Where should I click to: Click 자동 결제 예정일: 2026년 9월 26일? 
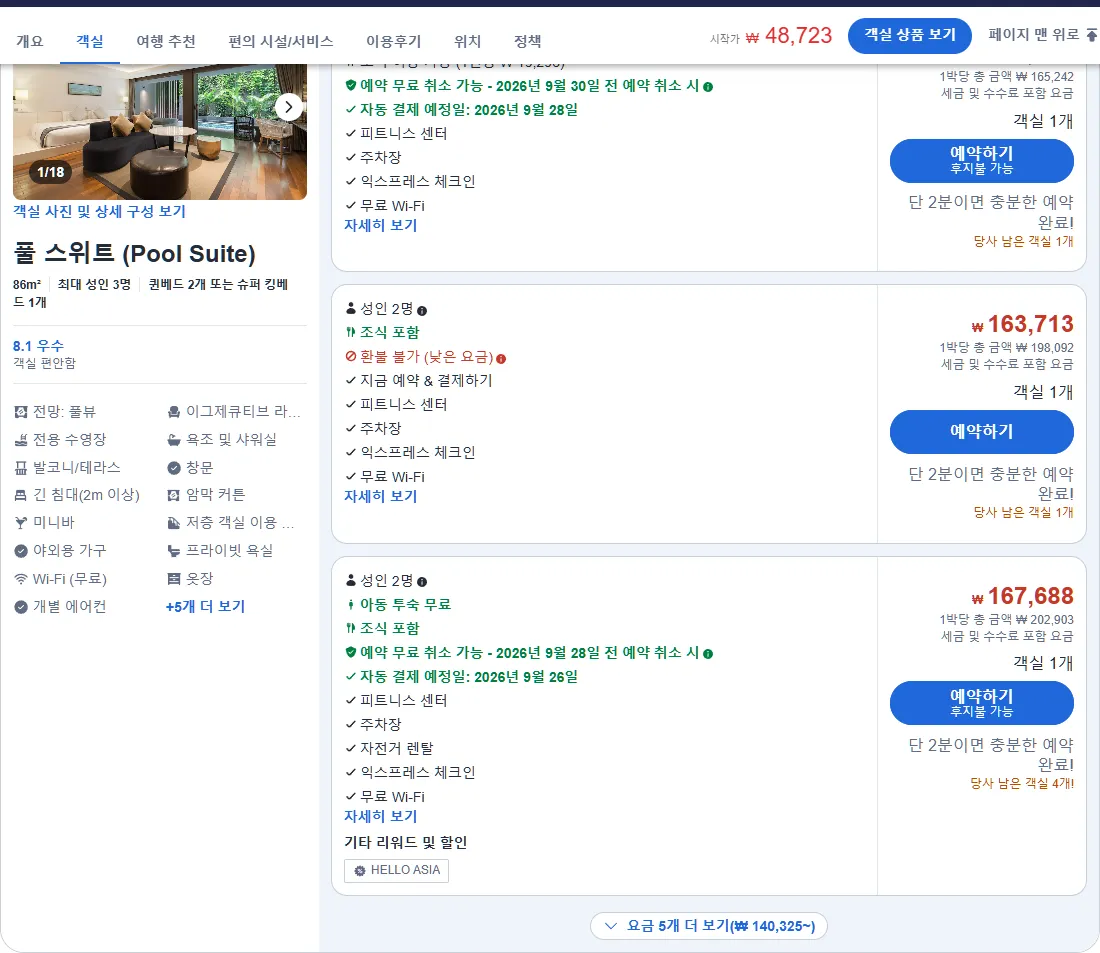click(469, 677)
